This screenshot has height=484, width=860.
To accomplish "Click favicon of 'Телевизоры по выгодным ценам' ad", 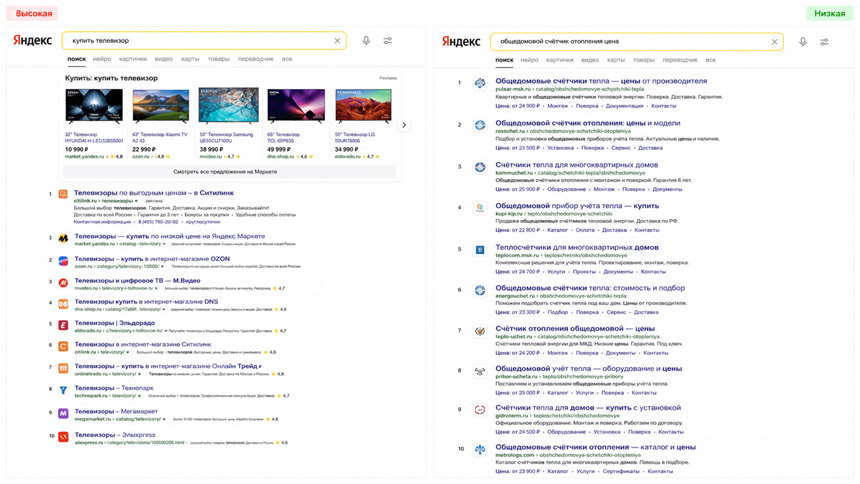I will pos(64,194).
